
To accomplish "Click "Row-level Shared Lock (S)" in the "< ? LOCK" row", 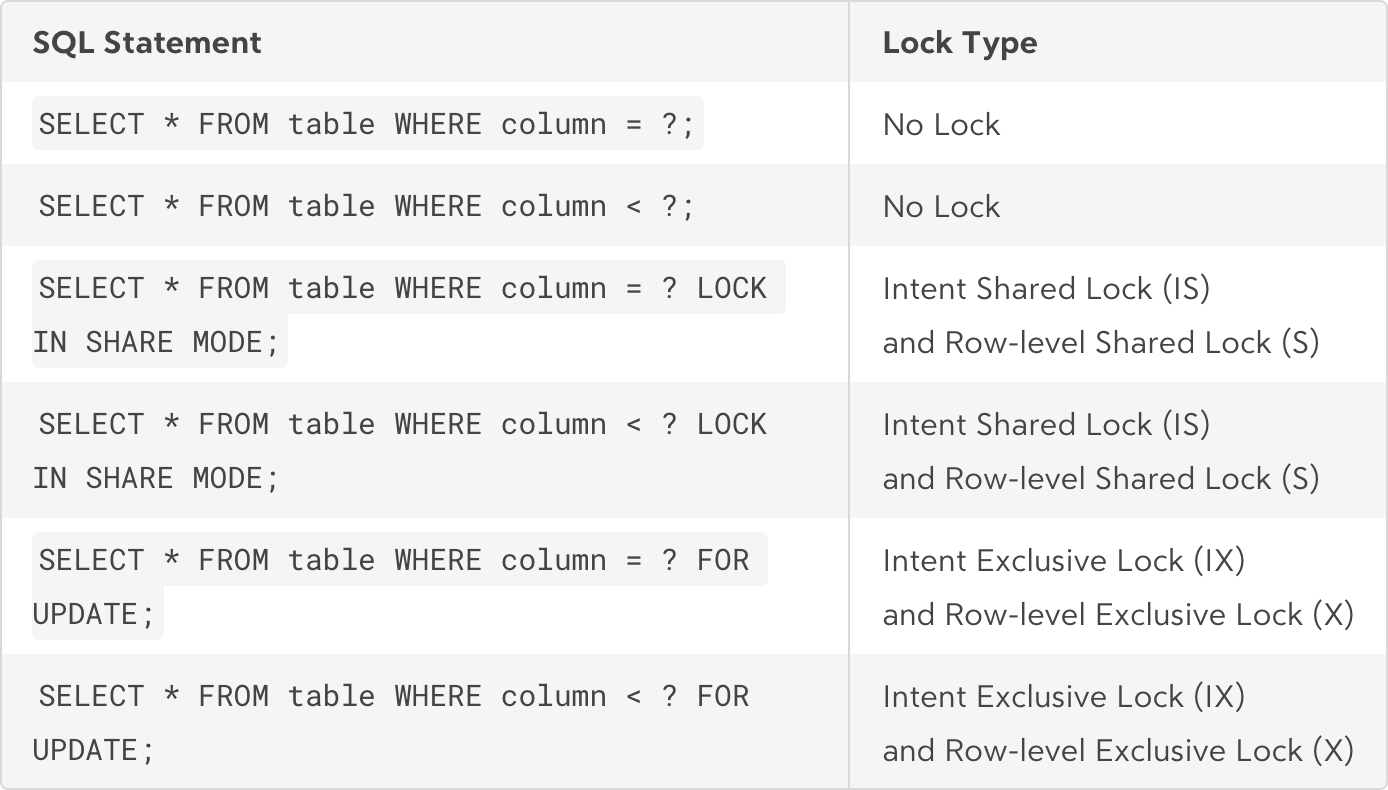I will pyautogui.click(x=1132, y=478).
